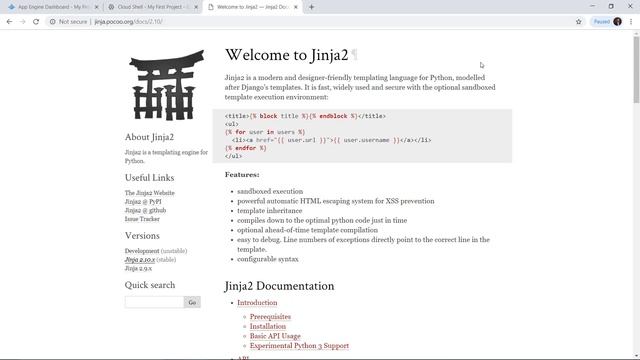Select the Development version link
Screen dimensions: 640x360
click(x=142, y=251)
